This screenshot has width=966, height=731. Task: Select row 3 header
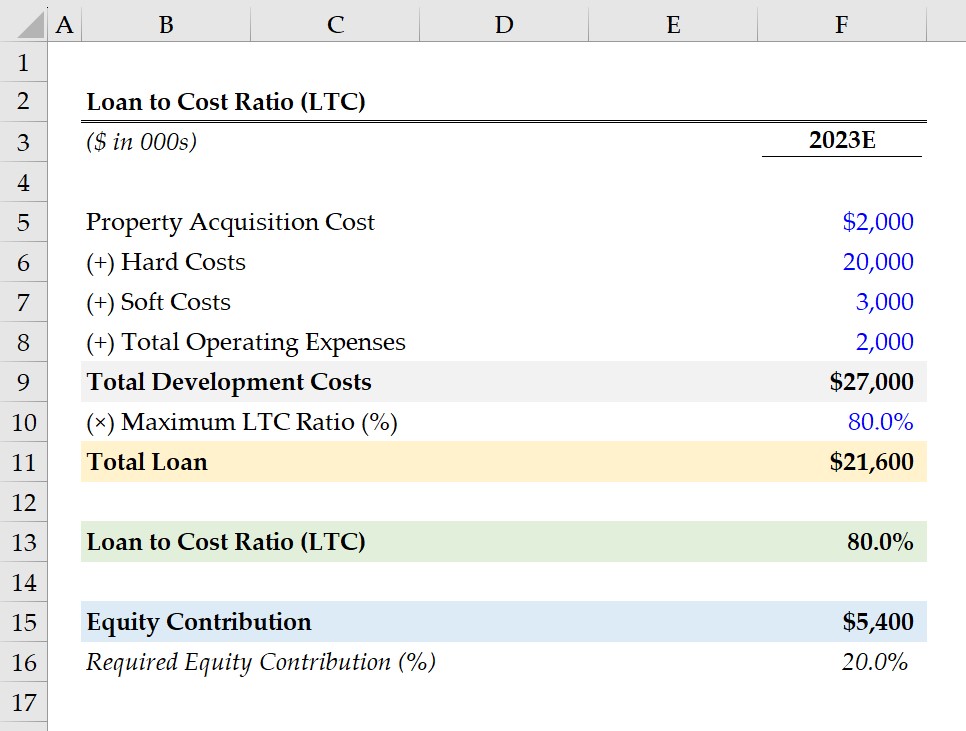[23, 142]
